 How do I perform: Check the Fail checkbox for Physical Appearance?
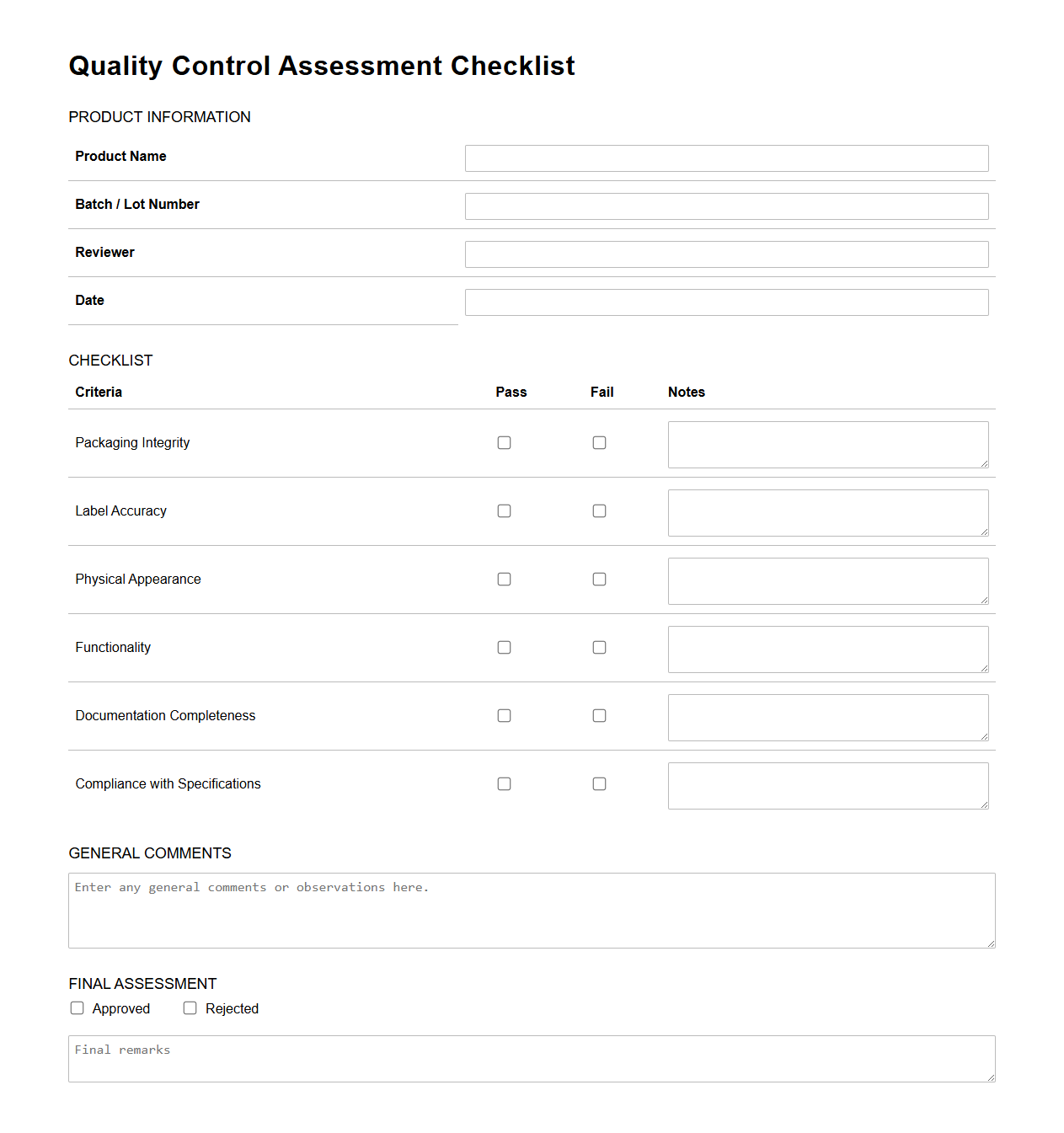point(599,579)
